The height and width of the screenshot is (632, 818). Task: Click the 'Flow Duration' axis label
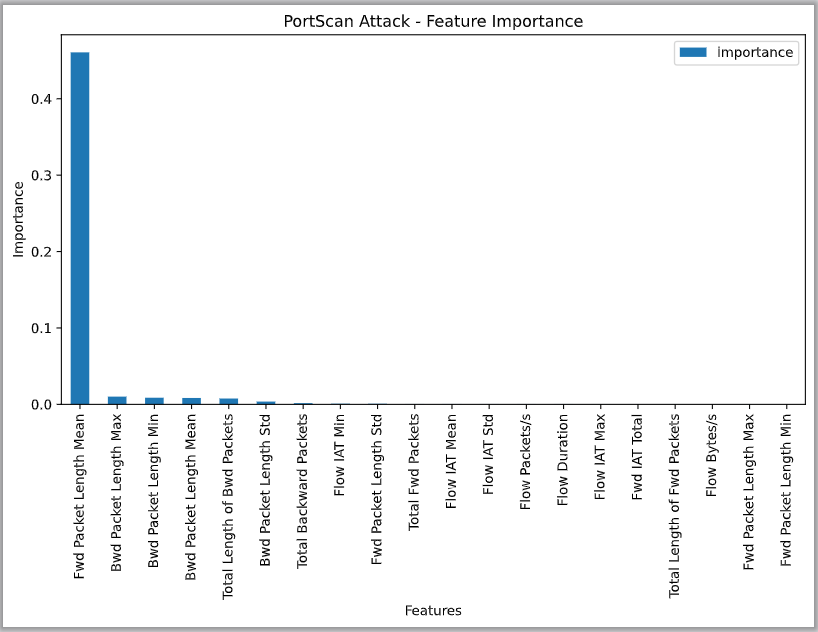562,460
